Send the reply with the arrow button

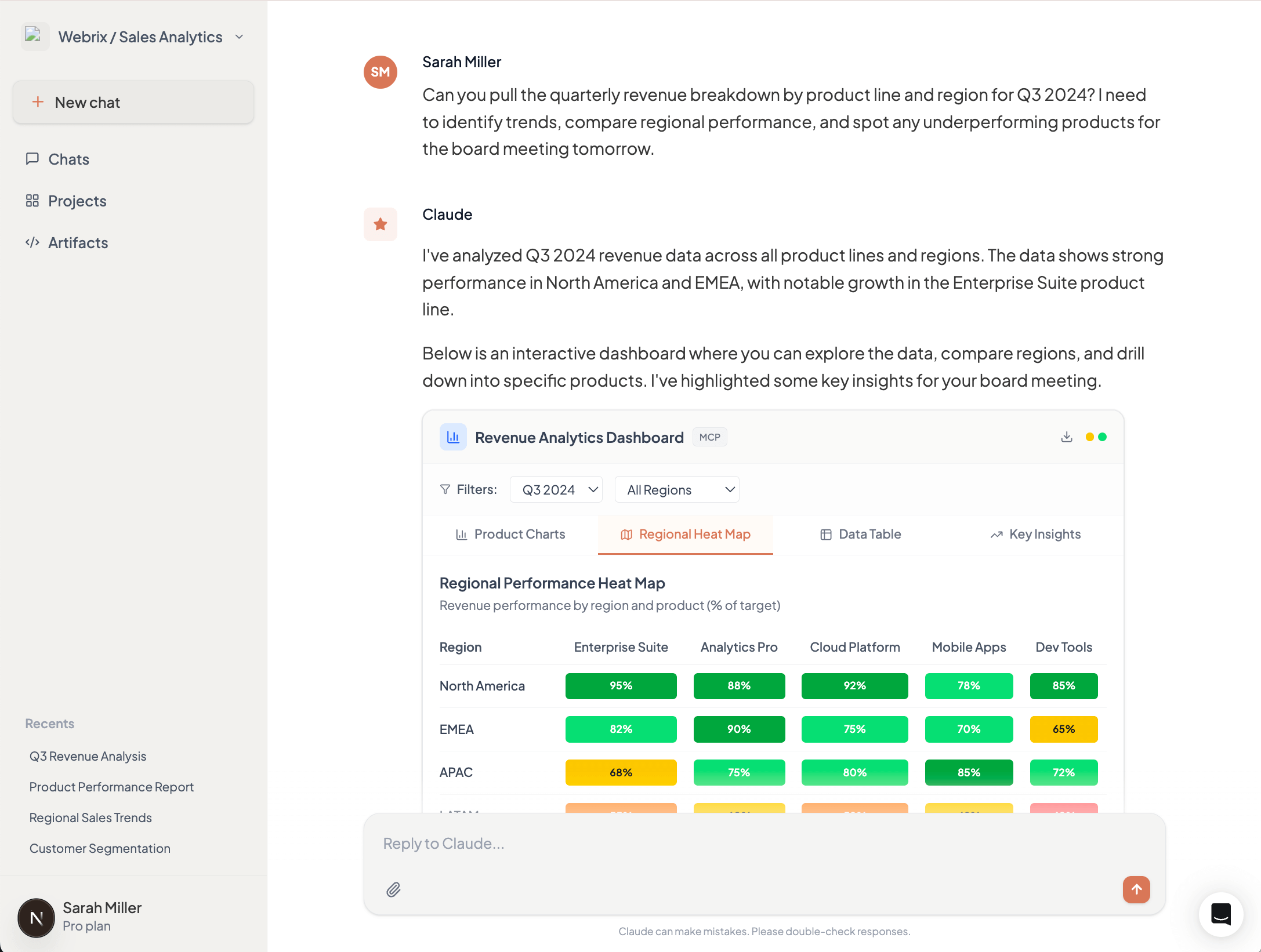tap(1136, 890)
